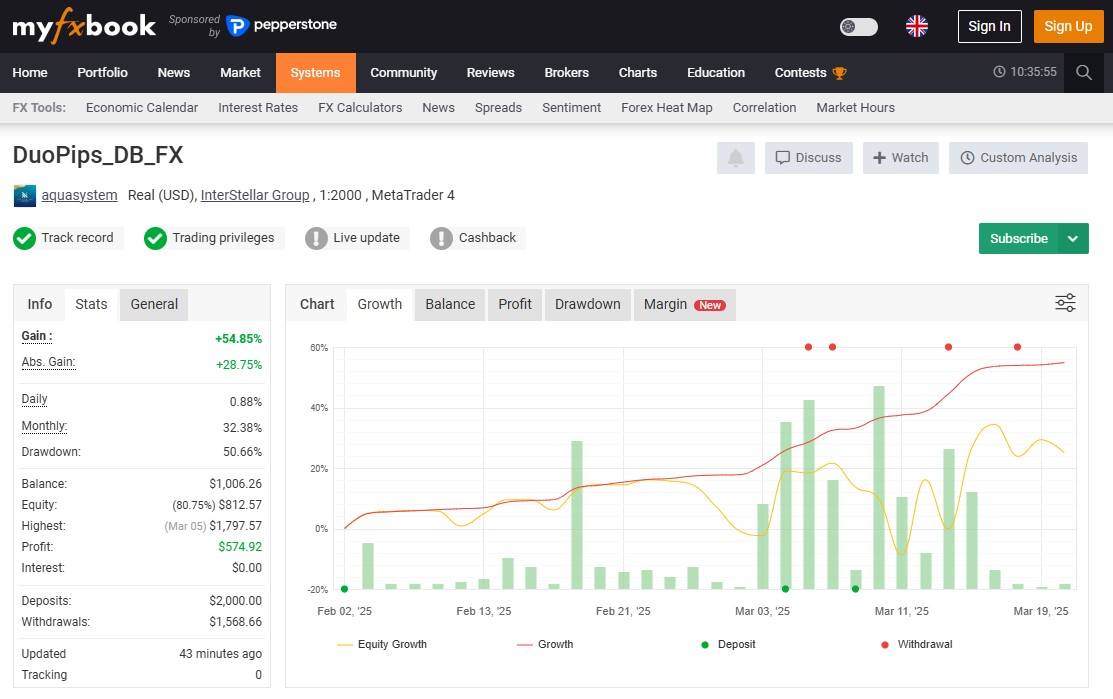This screenshot has height=699, width=1113.
Task: Switch to the Balance chart tab
Action: coord(449,304)
